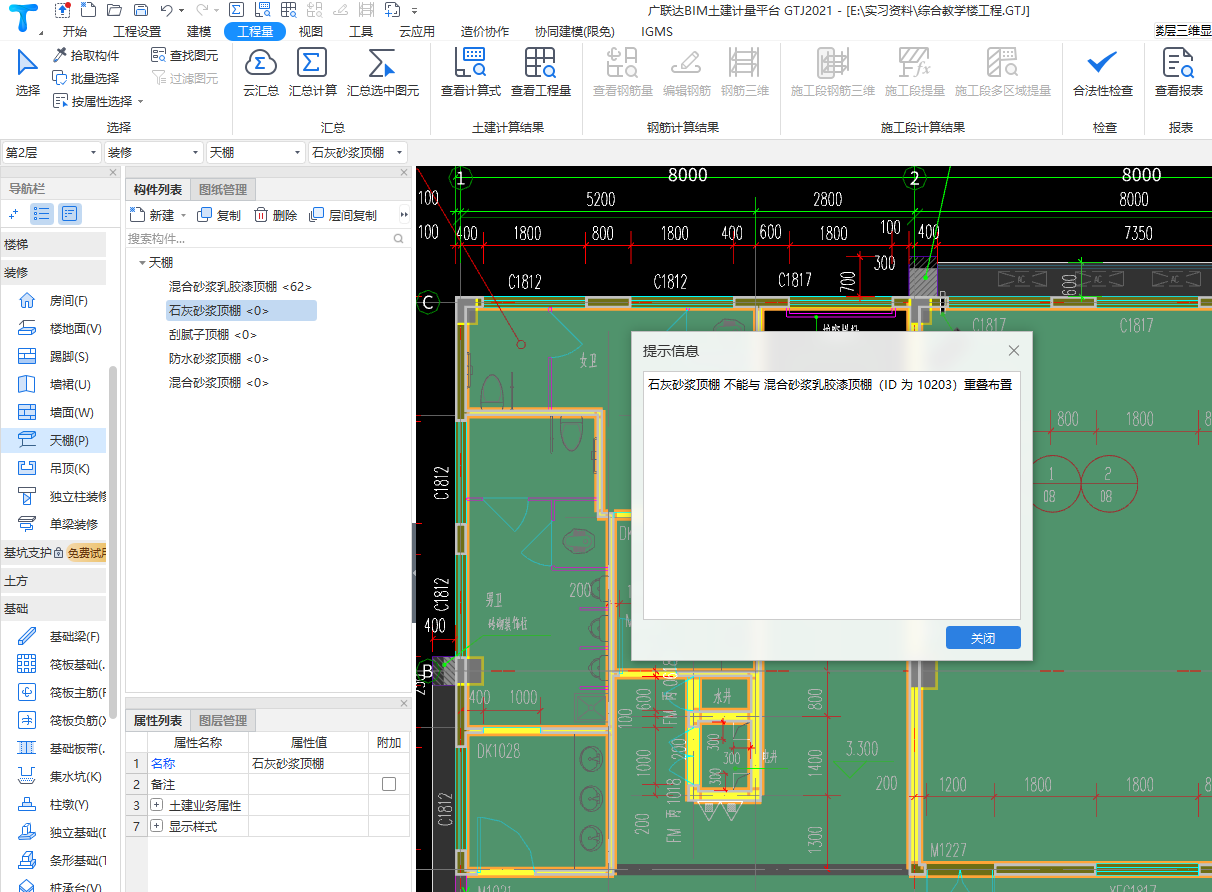Open the 云应用 ribbon tab
The height and width of the screenshot is (892, 1212).
point(416,31)
